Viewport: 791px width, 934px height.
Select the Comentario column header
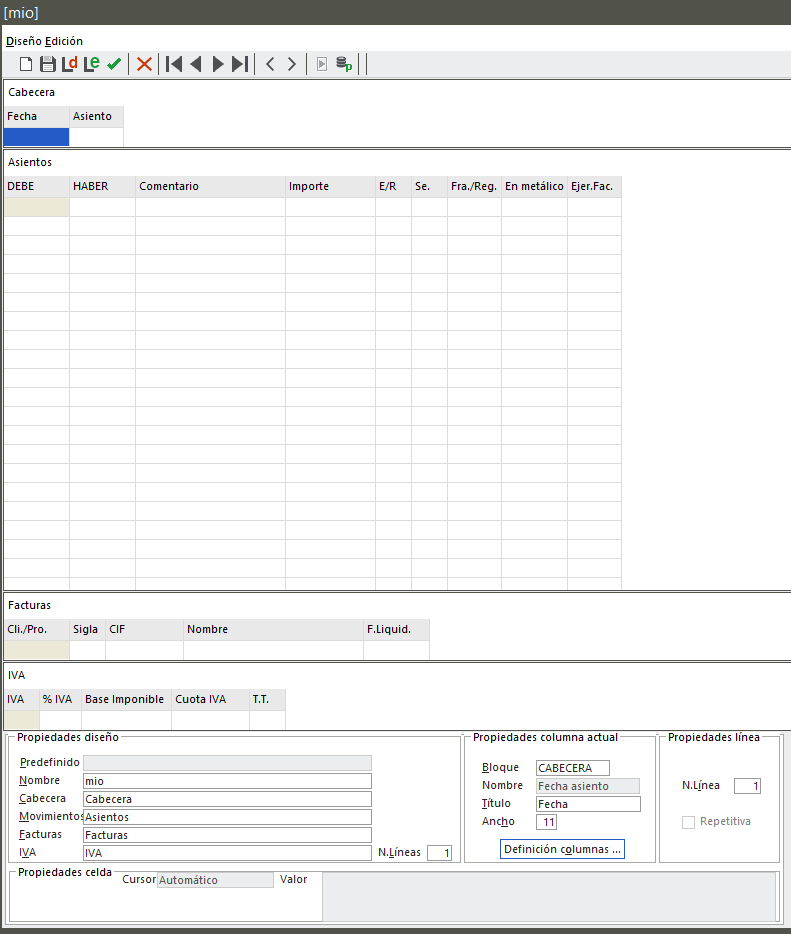click(211, 186)
